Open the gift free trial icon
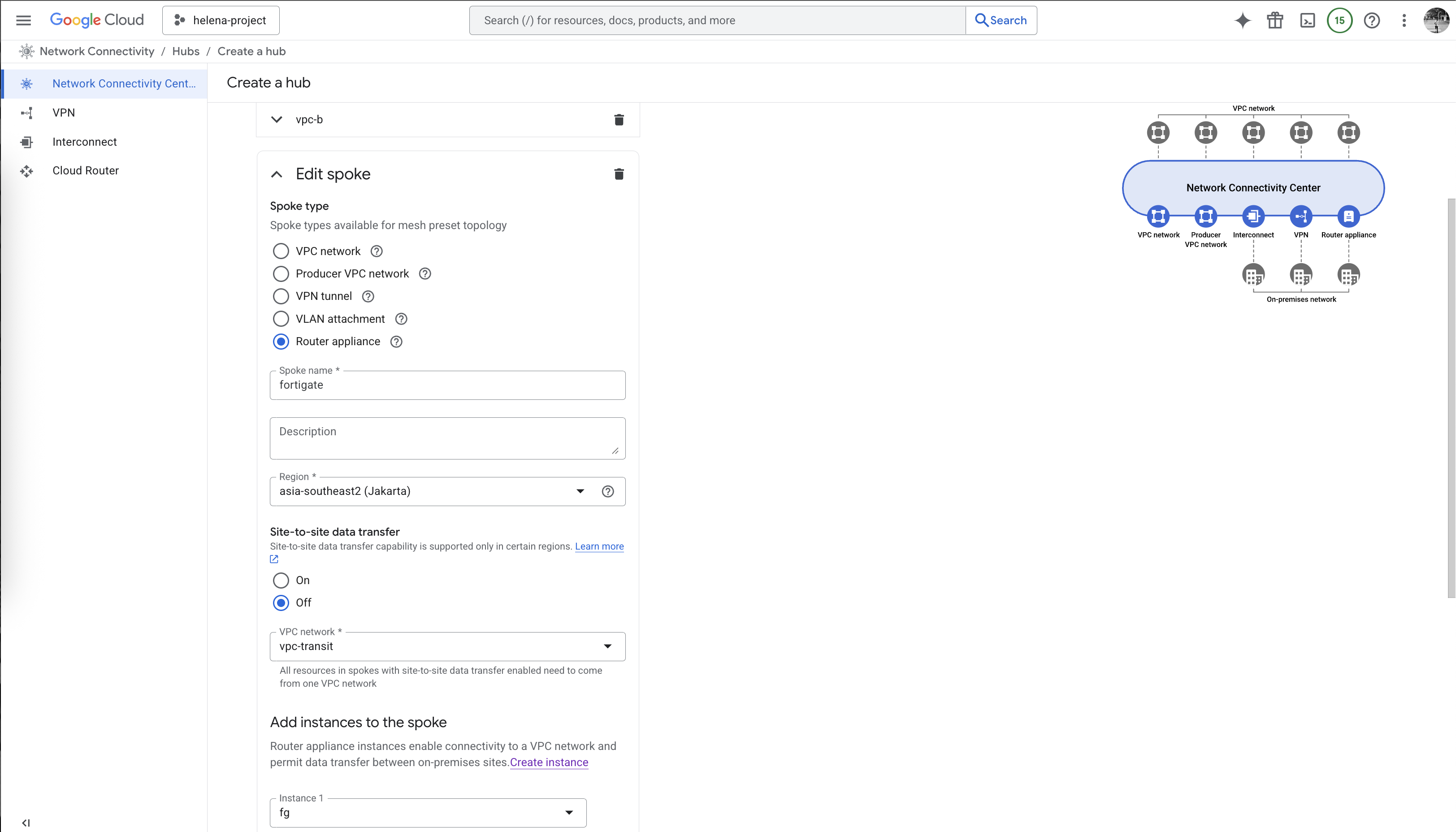 [1275, 21]
